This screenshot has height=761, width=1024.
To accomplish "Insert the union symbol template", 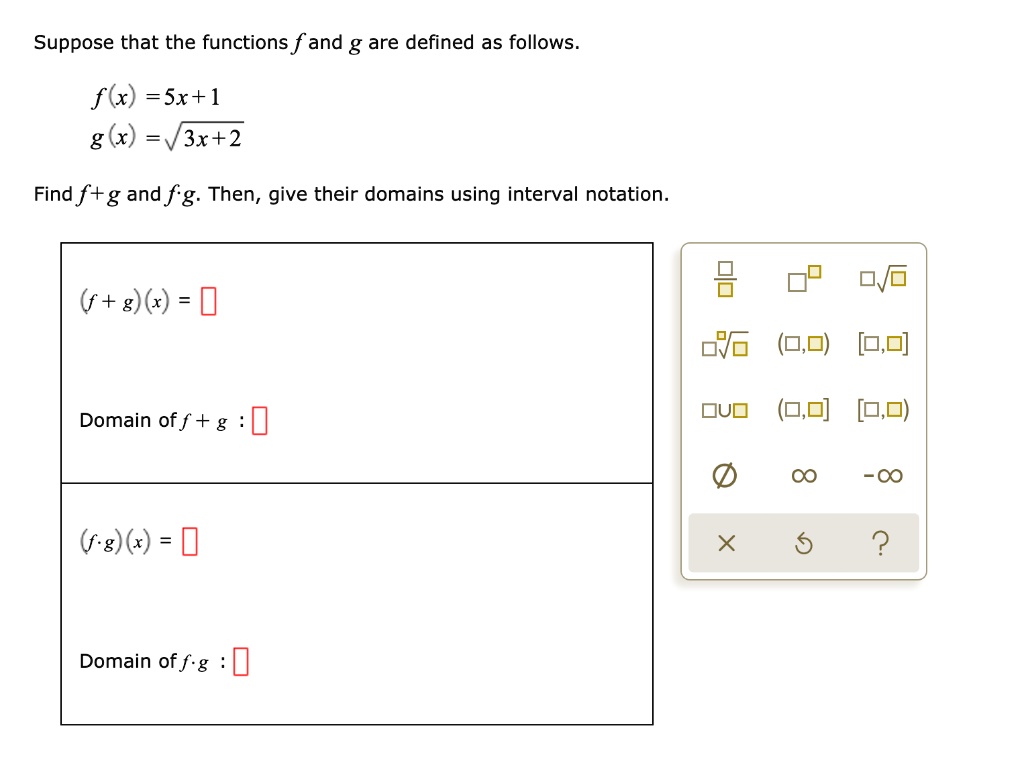I will click(x=727, y=410).
